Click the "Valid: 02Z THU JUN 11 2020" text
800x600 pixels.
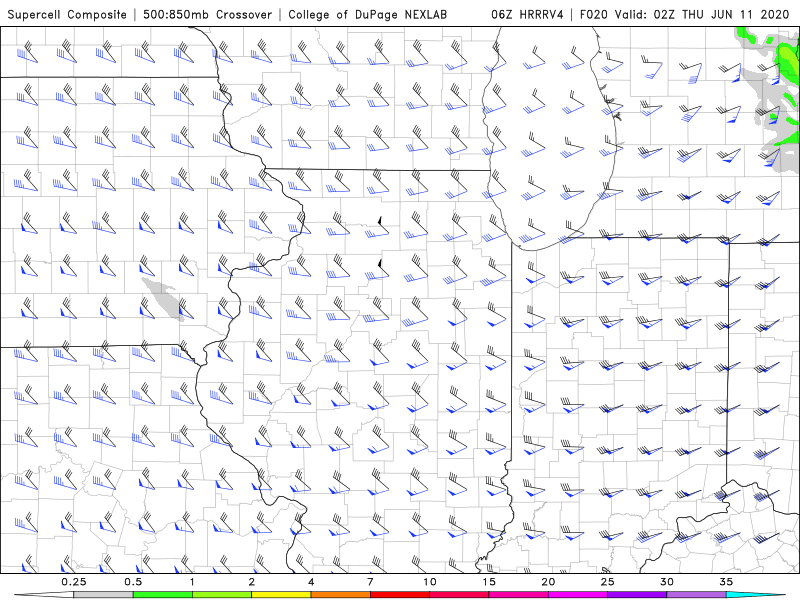[702, 14]
